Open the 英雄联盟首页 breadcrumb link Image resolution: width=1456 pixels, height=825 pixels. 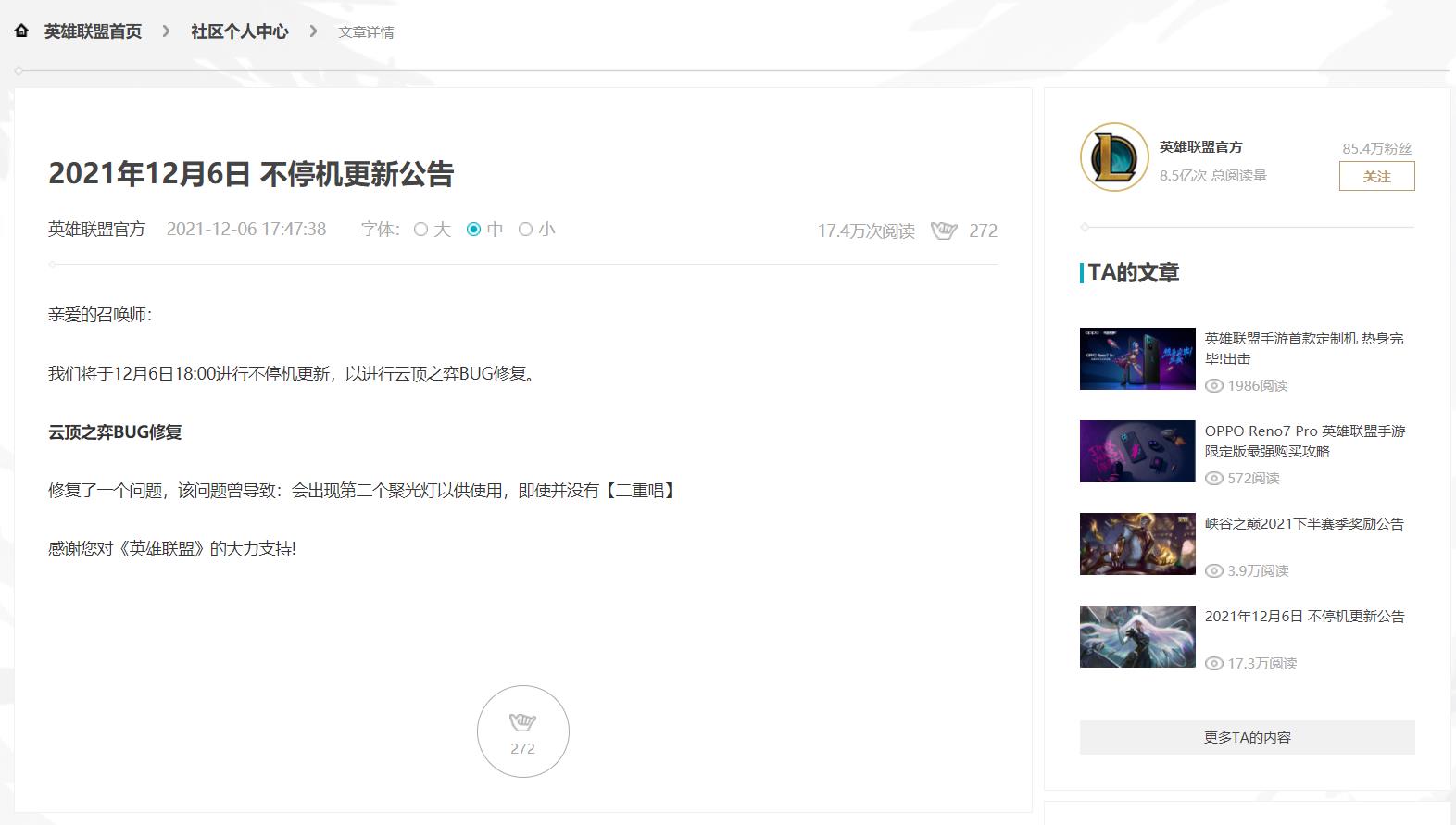pyautogui.click(x=93, y=31)
